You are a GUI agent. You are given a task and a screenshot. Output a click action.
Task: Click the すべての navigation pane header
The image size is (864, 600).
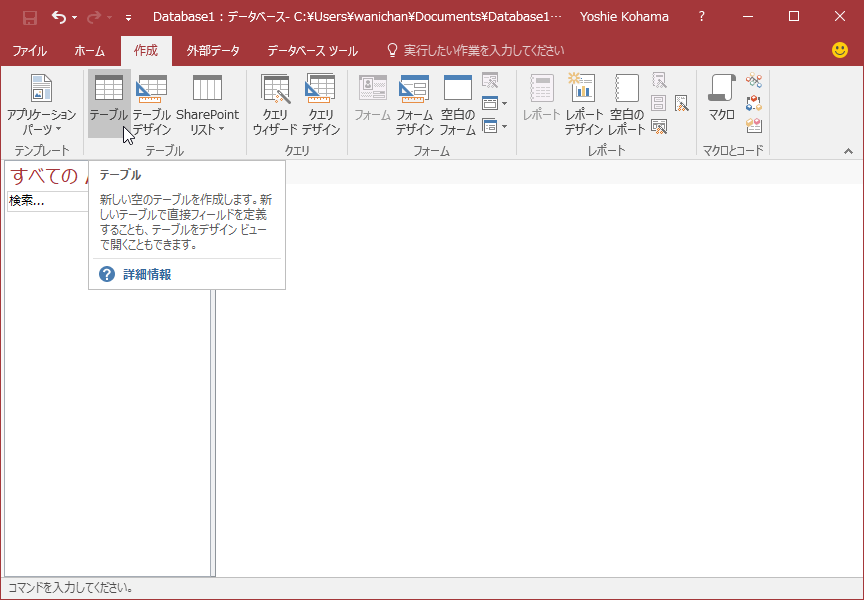coord(44,175)
